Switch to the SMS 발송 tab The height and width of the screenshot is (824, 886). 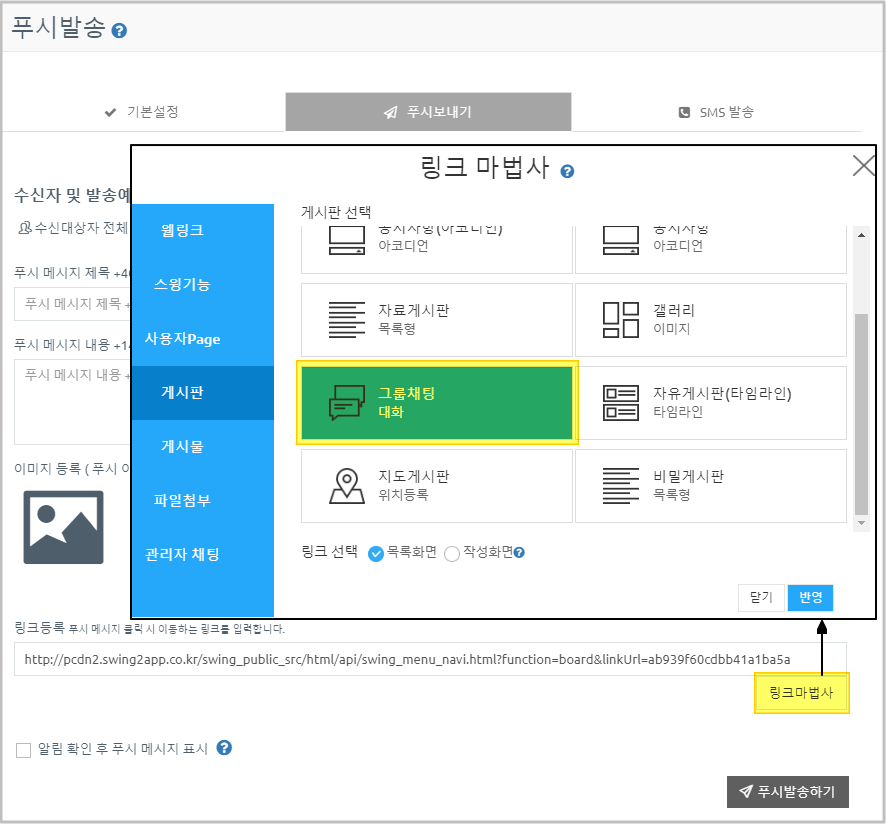pos(716,112)
